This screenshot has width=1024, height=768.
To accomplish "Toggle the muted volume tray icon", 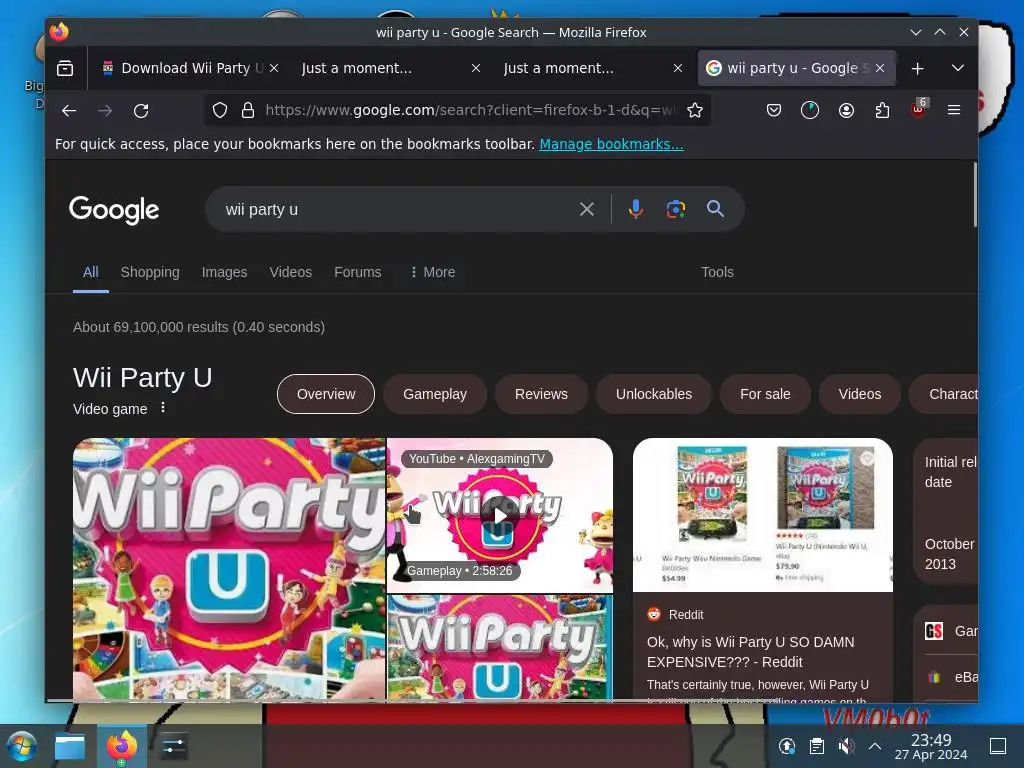I will point(846,746).
